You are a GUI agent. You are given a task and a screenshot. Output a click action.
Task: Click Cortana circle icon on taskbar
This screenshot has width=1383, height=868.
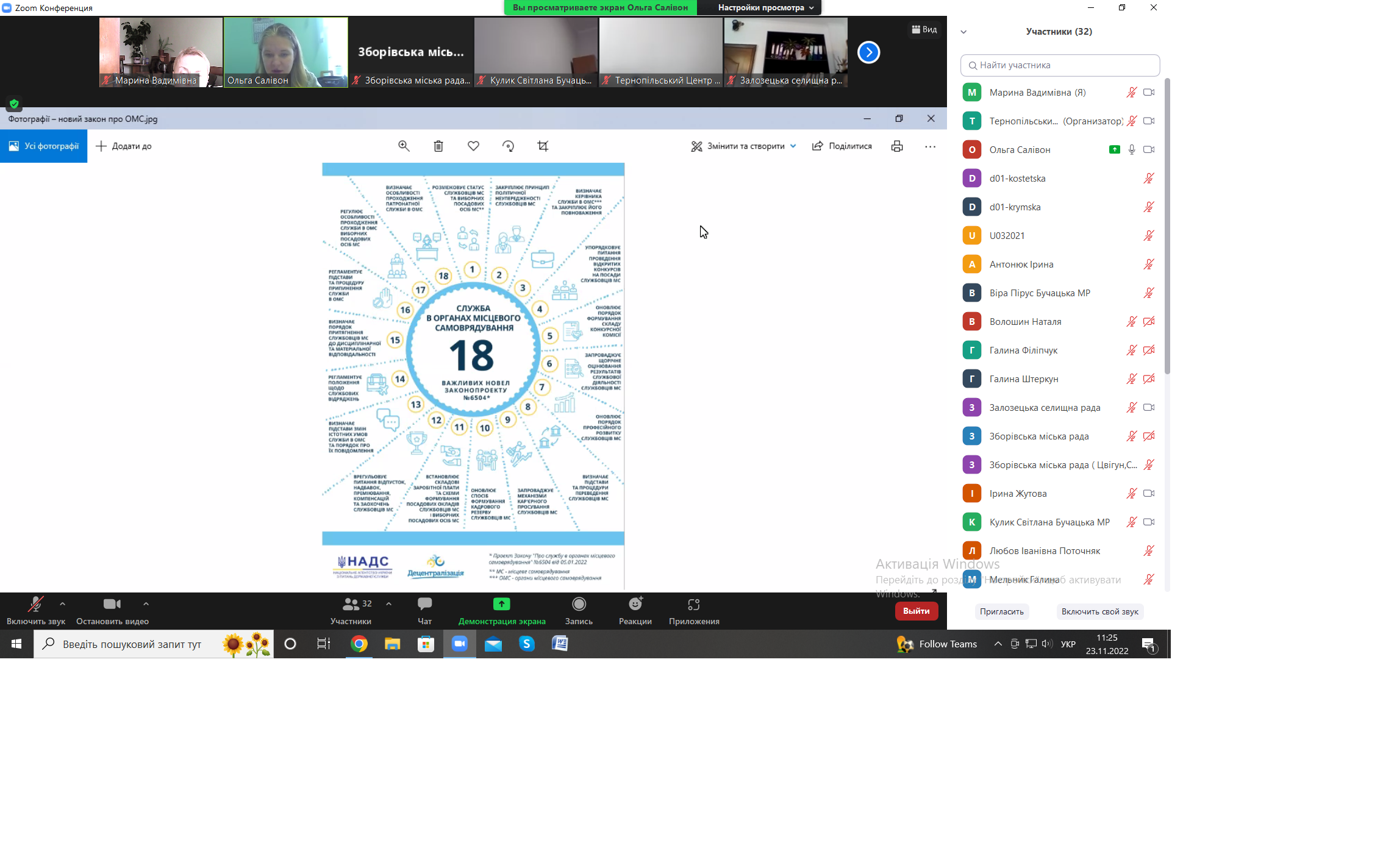290,644
